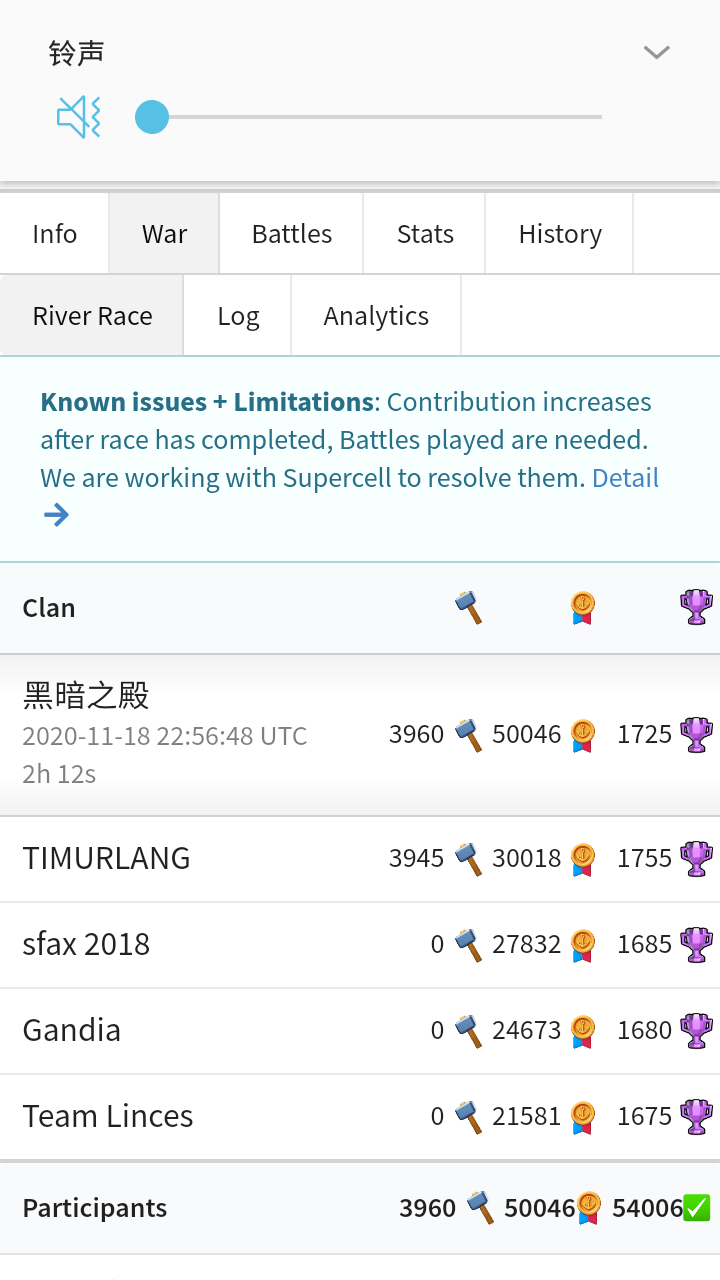This screenshot has height=1280, width=720.
Task: Click the blue arrow under the notice
Action: click(56, 515)
